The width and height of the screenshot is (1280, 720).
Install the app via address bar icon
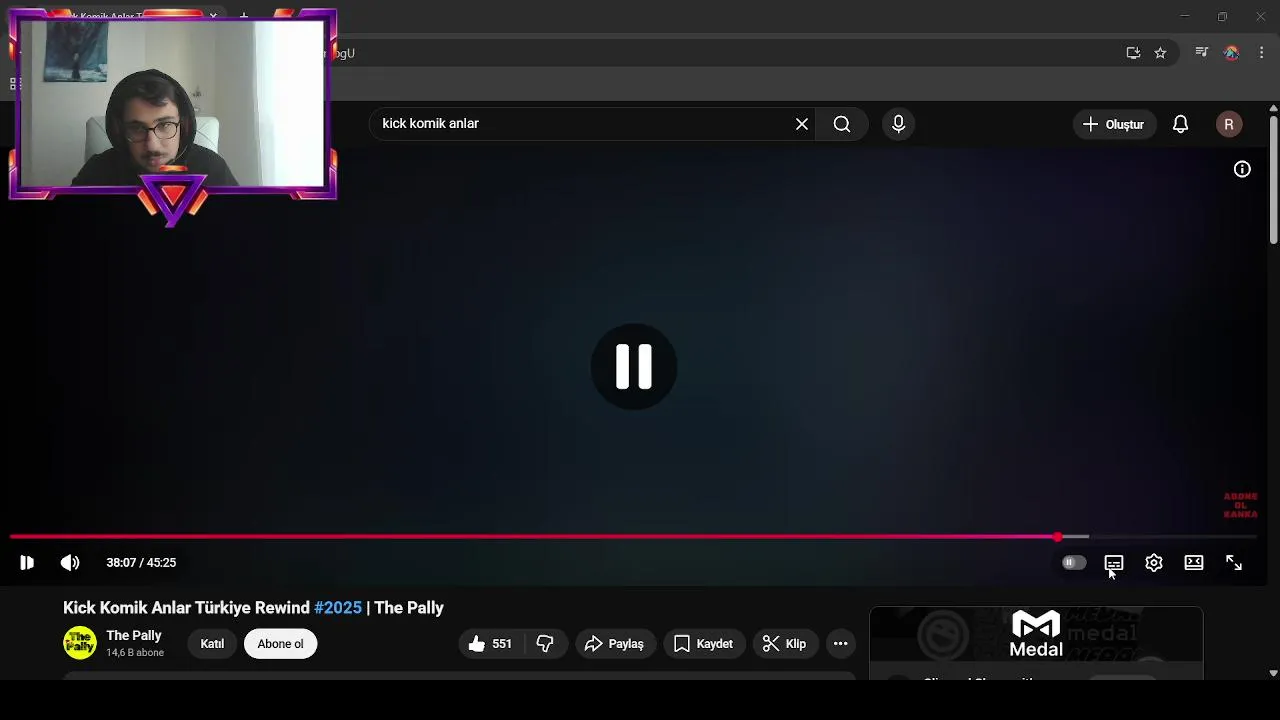pos(1133,53)
